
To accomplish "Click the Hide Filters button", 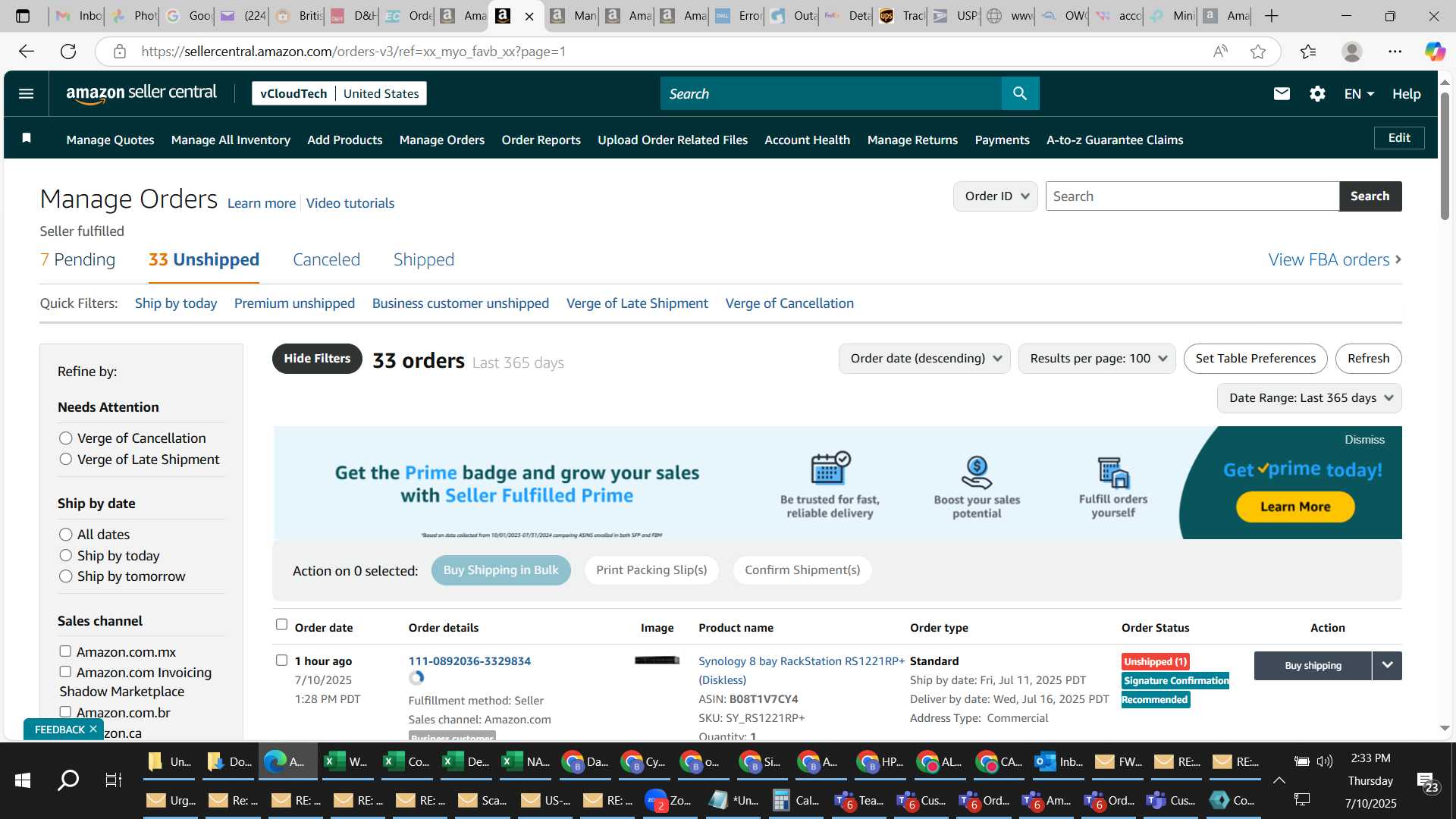I will (317, 359).
